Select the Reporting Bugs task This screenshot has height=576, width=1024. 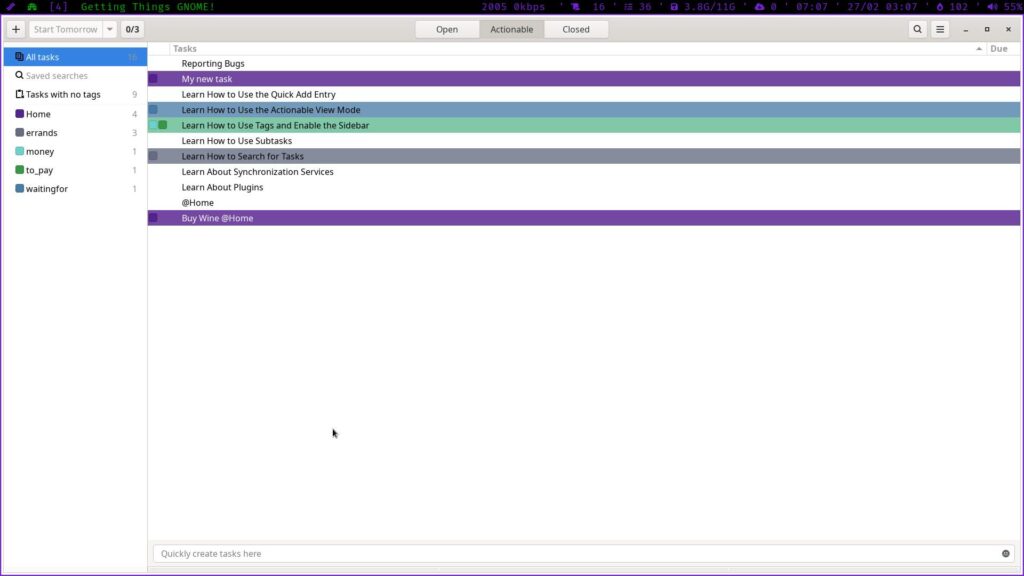(x=584, y=63)
